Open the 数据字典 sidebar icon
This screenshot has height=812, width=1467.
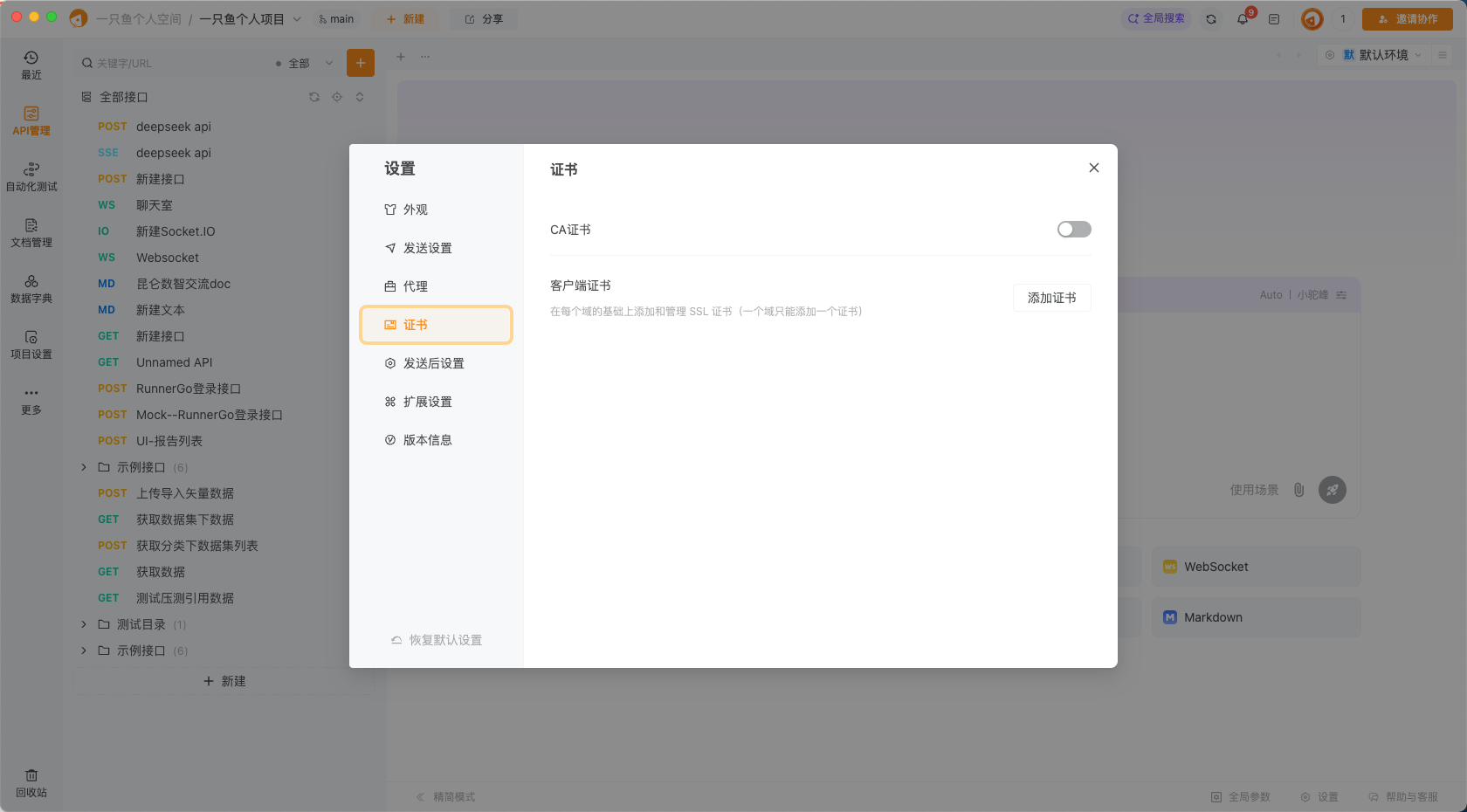pyautogui.click(x=31, y=288)
